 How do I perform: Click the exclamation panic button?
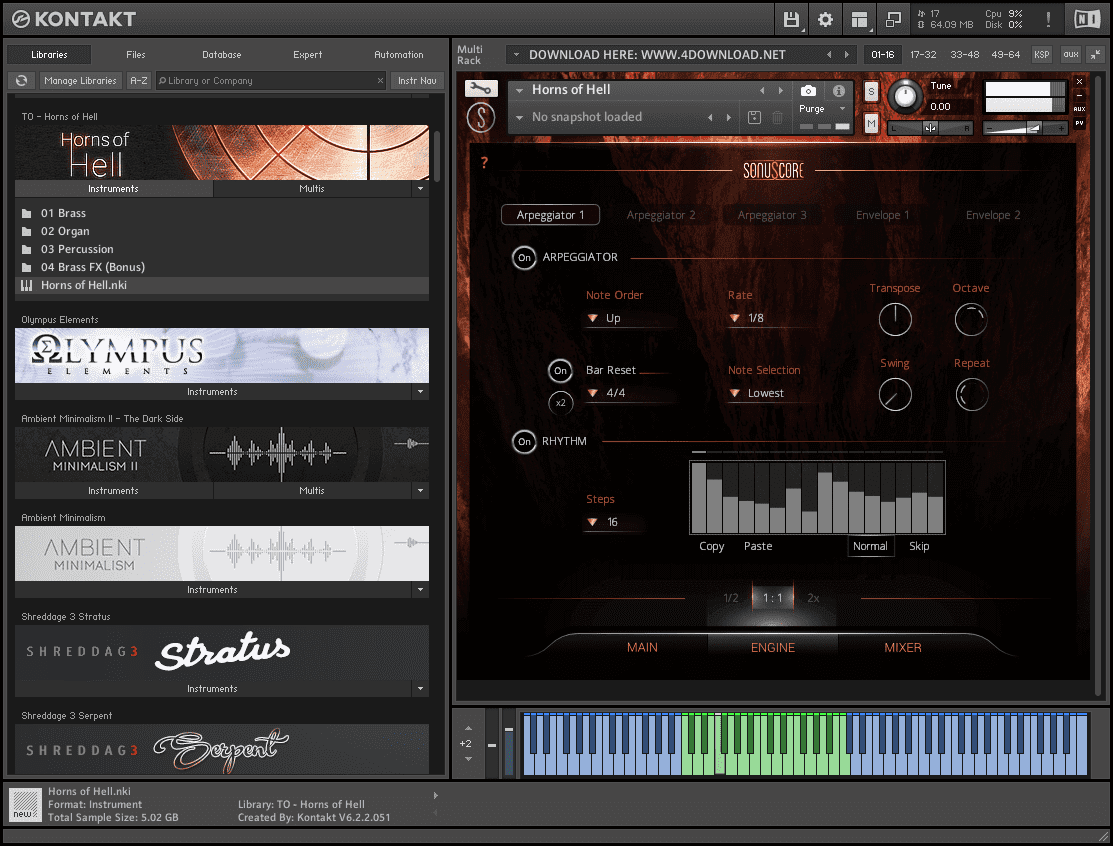click(1048, 20)
